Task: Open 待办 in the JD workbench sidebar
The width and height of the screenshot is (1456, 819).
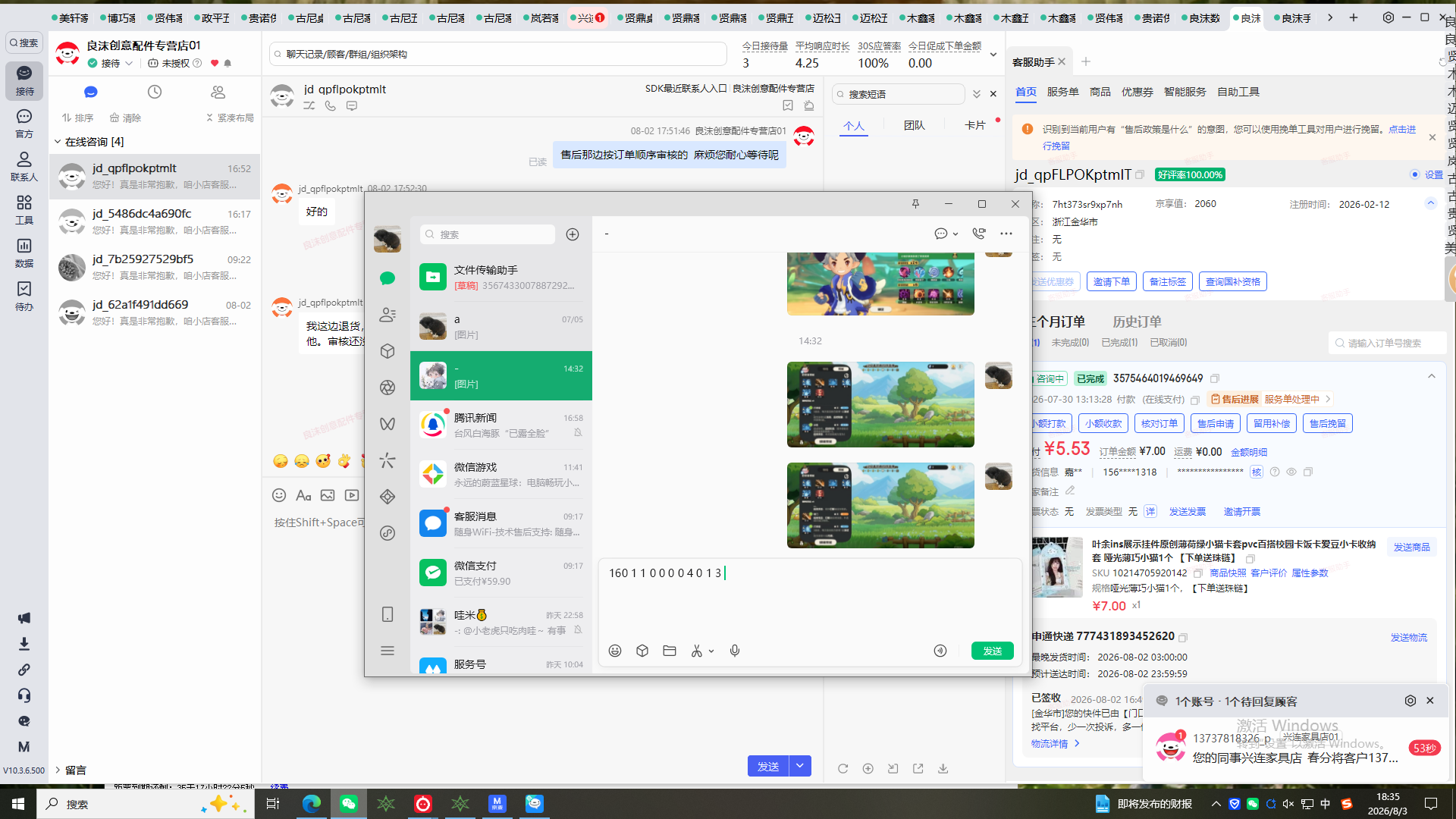Action: [24, 297]
